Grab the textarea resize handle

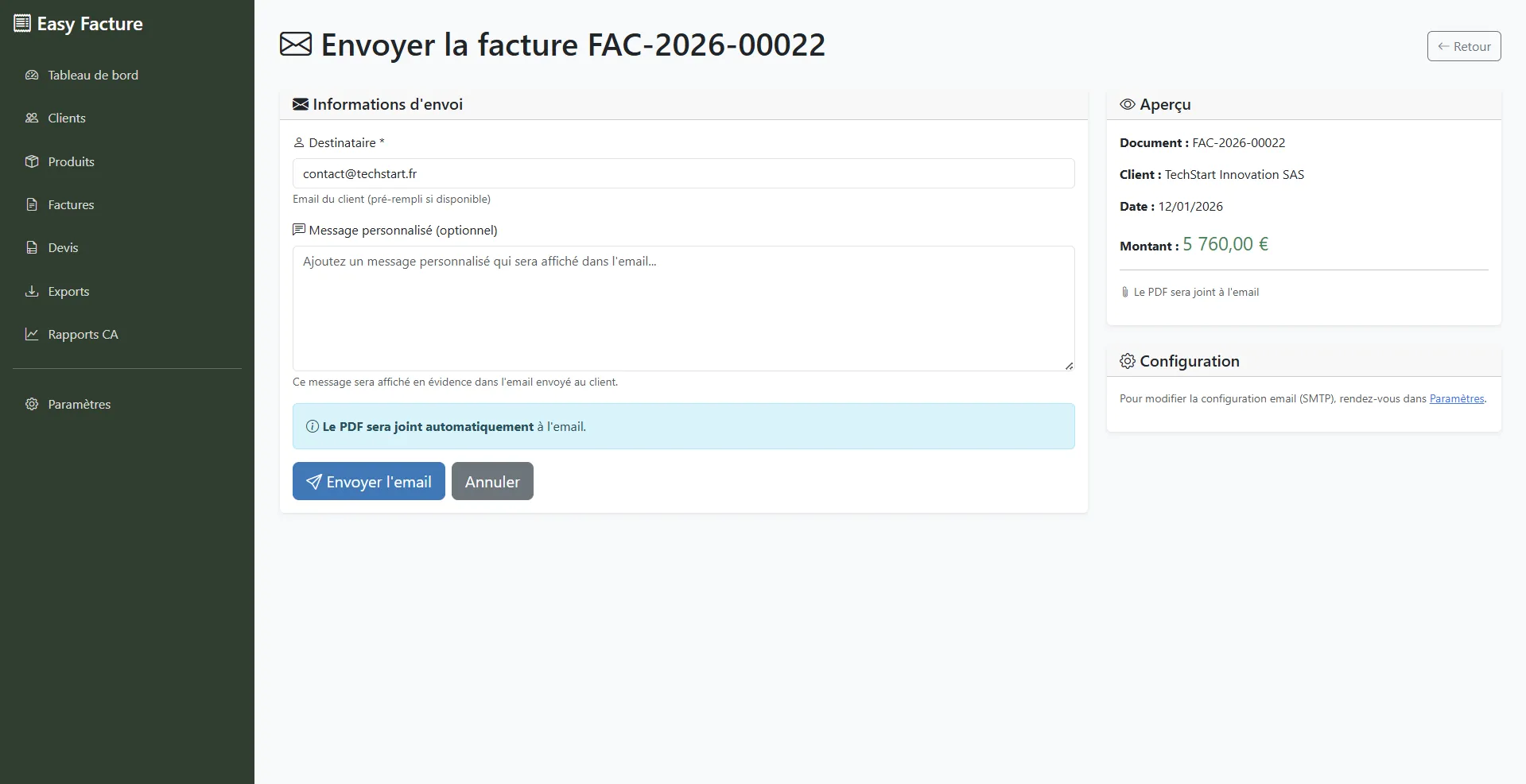pyautogui.click(x=1069, y=366)
